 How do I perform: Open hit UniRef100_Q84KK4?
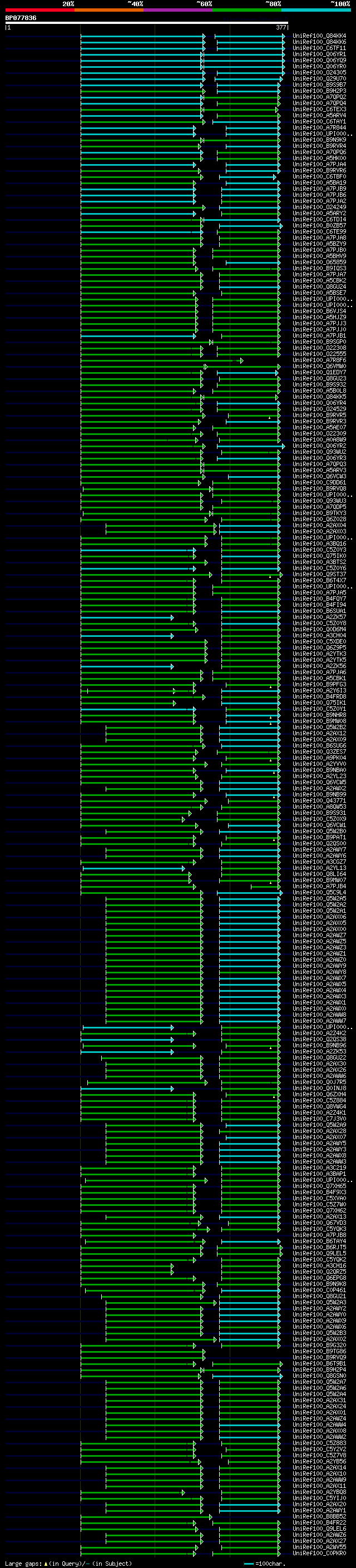(x=319, y=36)
